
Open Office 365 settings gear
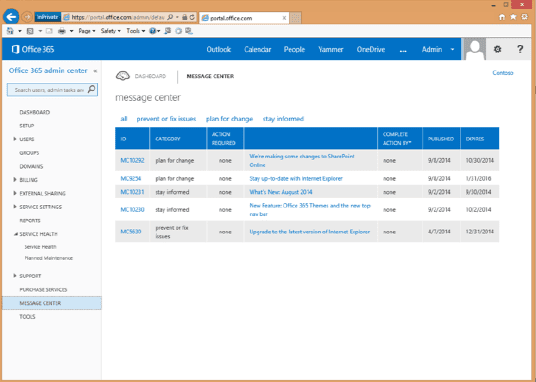pos(497,49)
